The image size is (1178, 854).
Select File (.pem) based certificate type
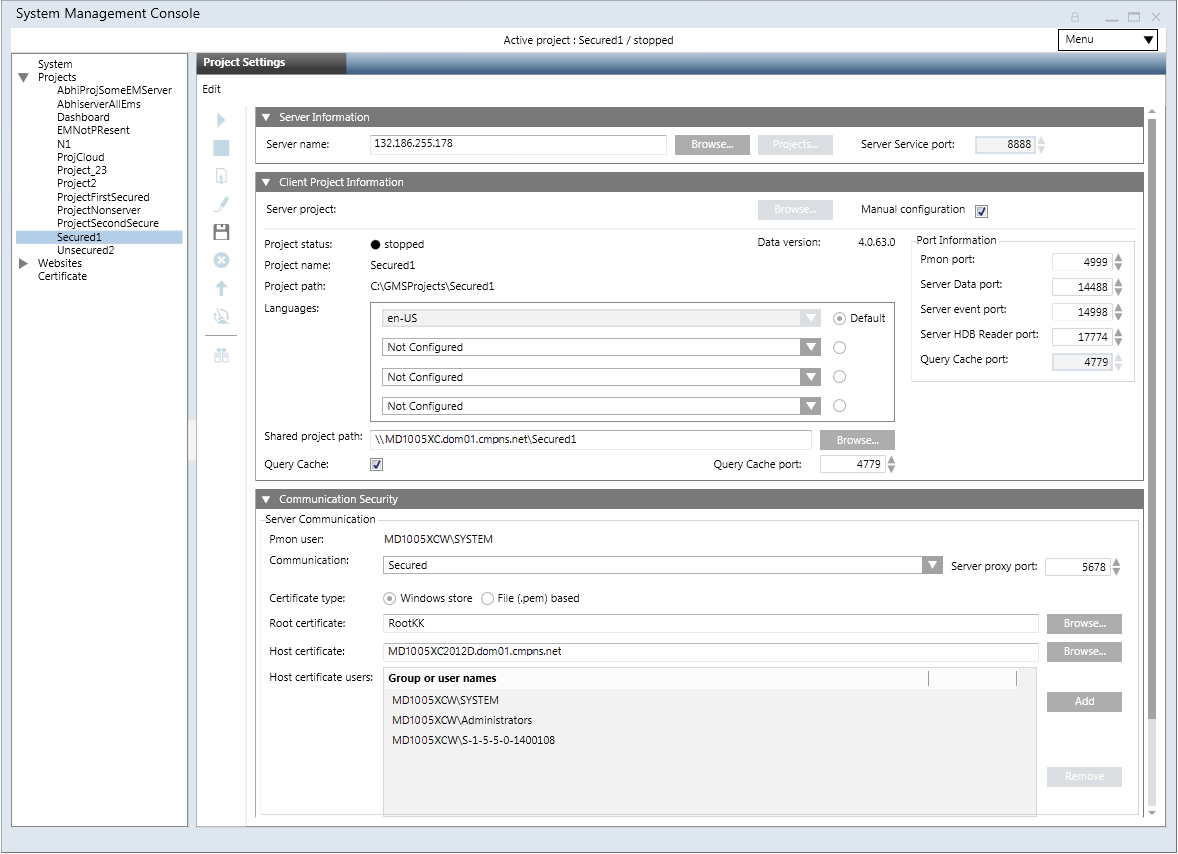(488, 599)
